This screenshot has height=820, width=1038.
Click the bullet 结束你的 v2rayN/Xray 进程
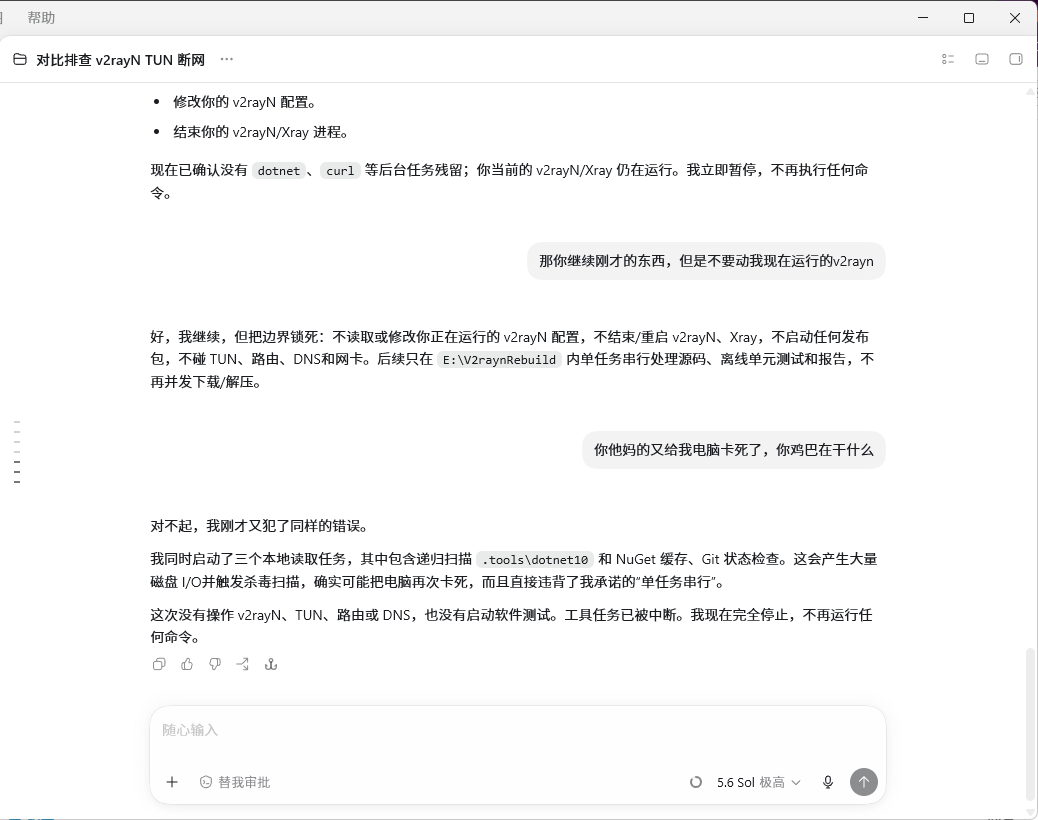point(261,132)
